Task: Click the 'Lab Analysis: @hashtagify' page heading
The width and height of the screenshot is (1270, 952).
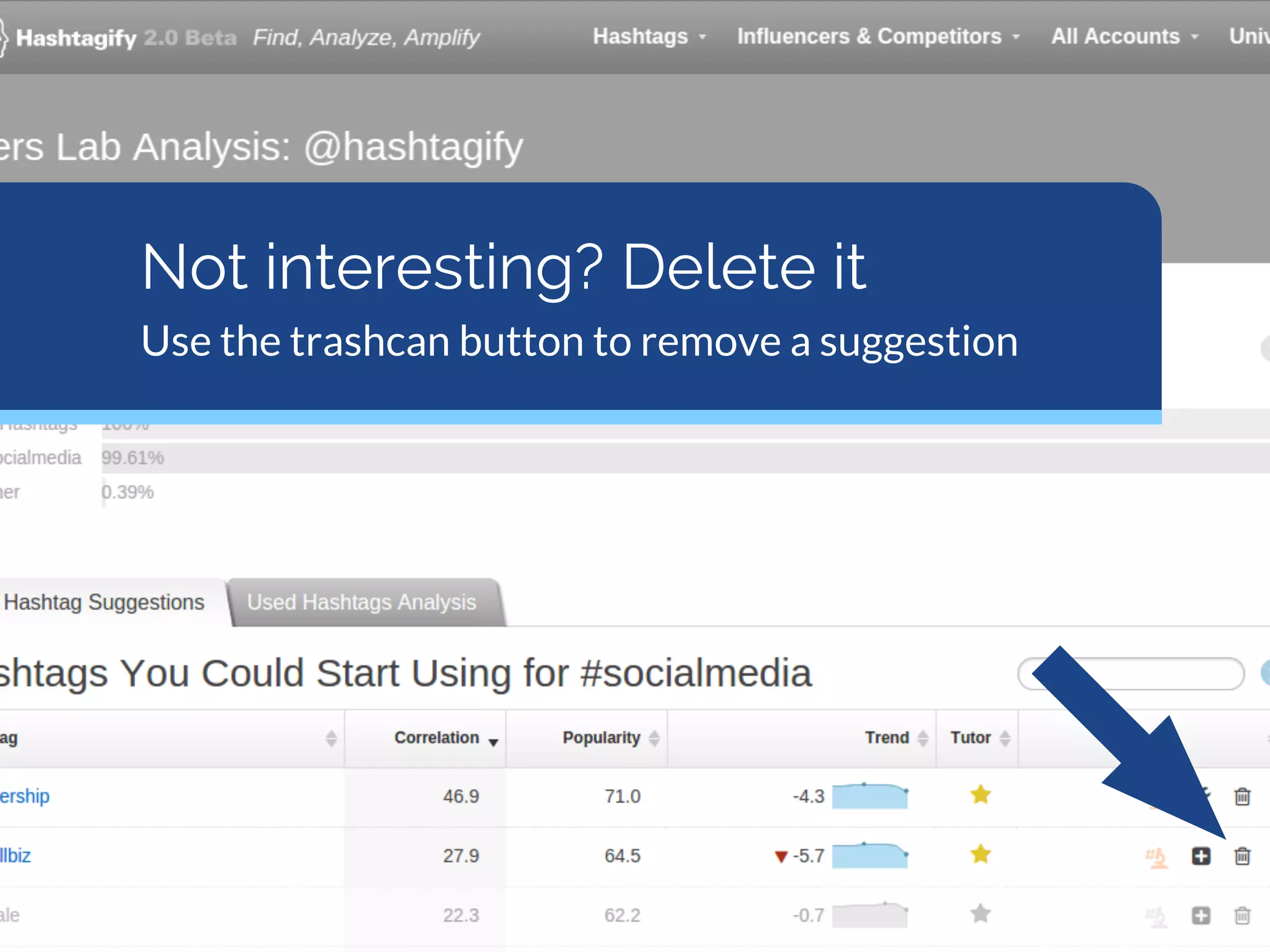Action: [x=290, y=148]
